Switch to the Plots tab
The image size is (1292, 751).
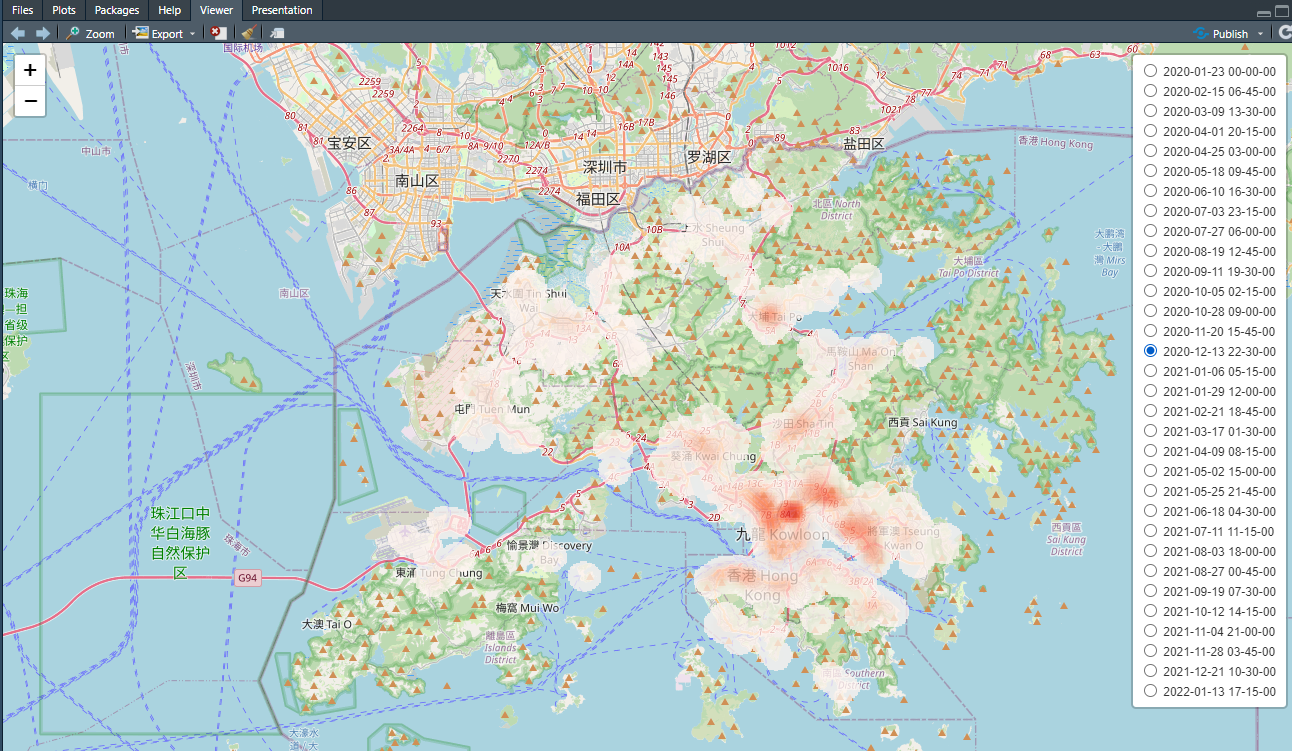coord(64,10)
